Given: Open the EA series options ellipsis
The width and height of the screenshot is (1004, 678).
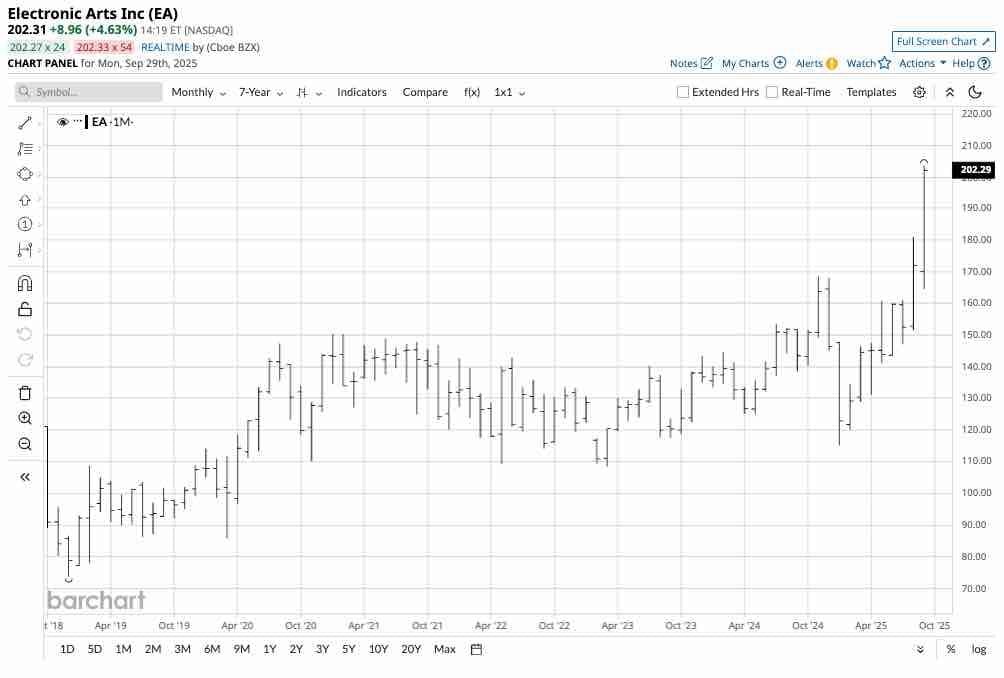Looking at the screenshot, I should [x=77, y=121].
